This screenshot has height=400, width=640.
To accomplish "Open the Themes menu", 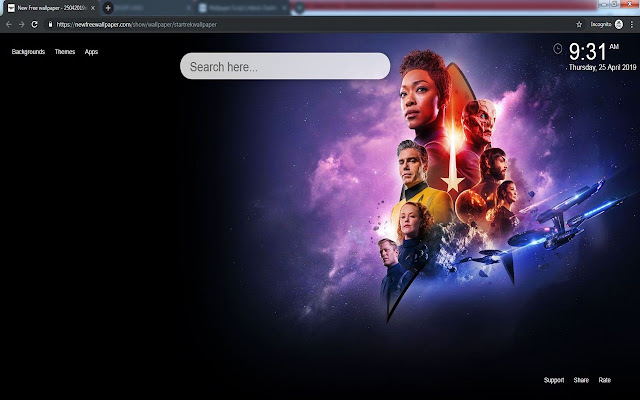I will point(65,52).
